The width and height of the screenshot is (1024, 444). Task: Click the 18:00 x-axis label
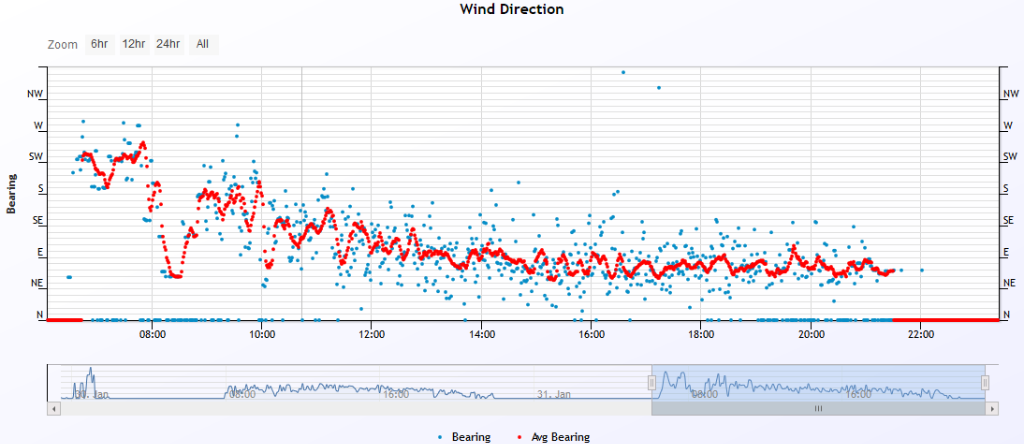click(700, 334)
